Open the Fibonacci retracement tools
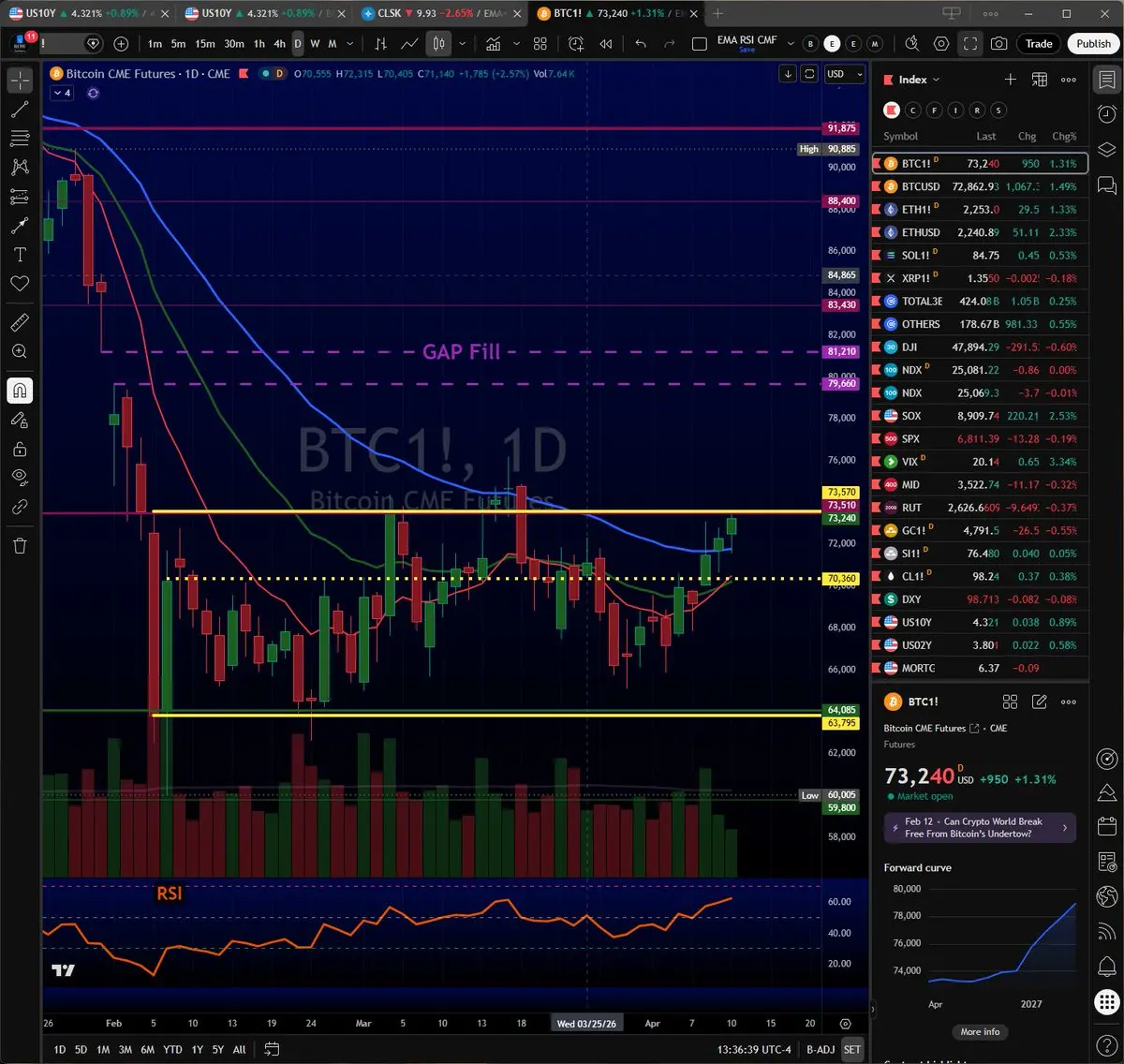 pyautogui.click(x=20, y=139)
